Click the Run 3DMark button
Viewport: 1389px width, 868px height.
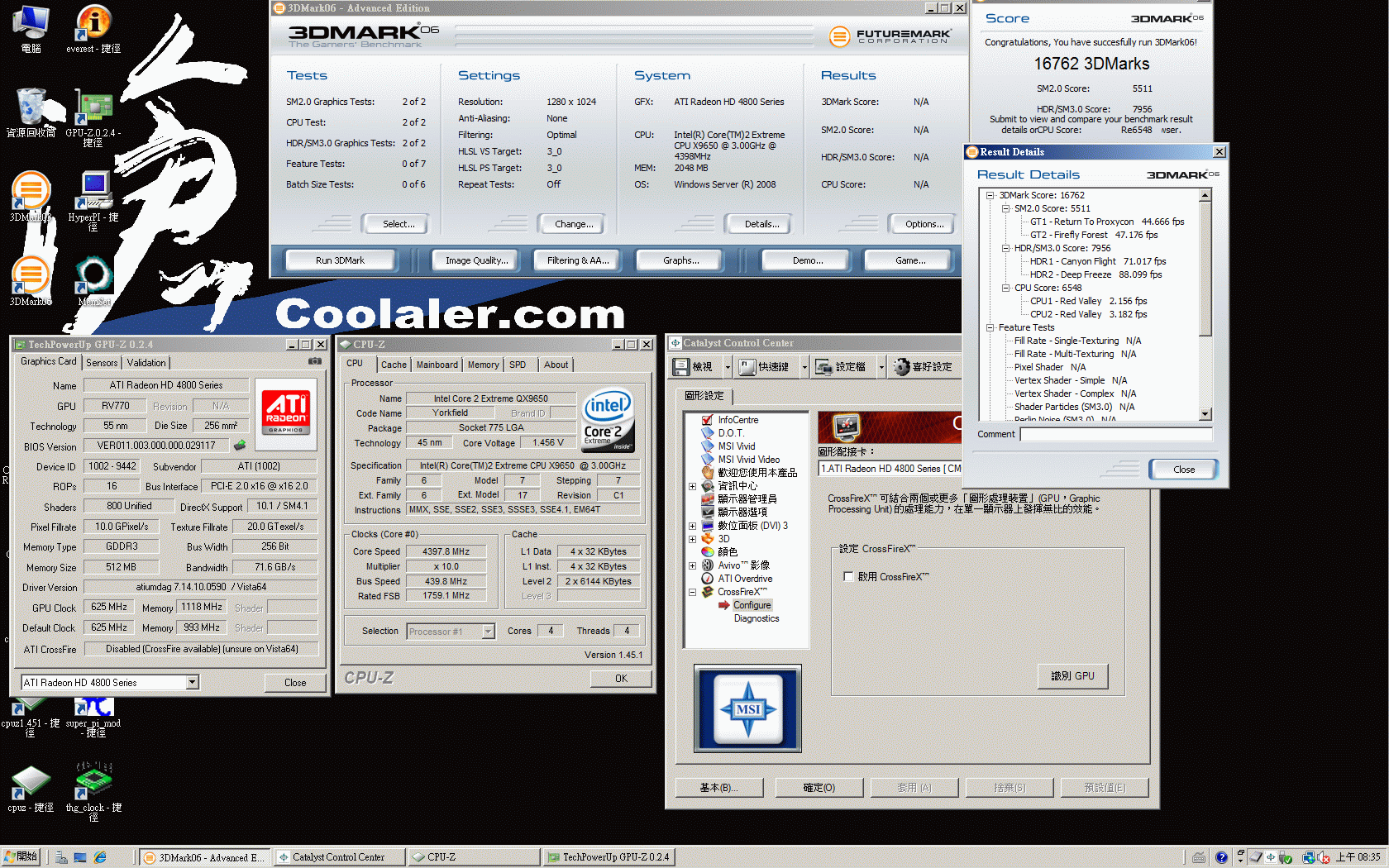coord(340,260)
